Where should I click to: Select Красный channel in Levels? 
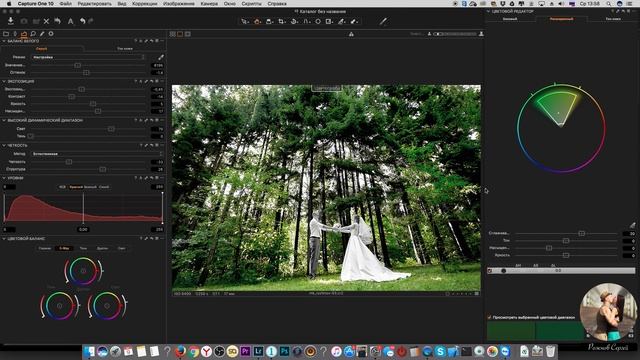[x=76, y=187]
